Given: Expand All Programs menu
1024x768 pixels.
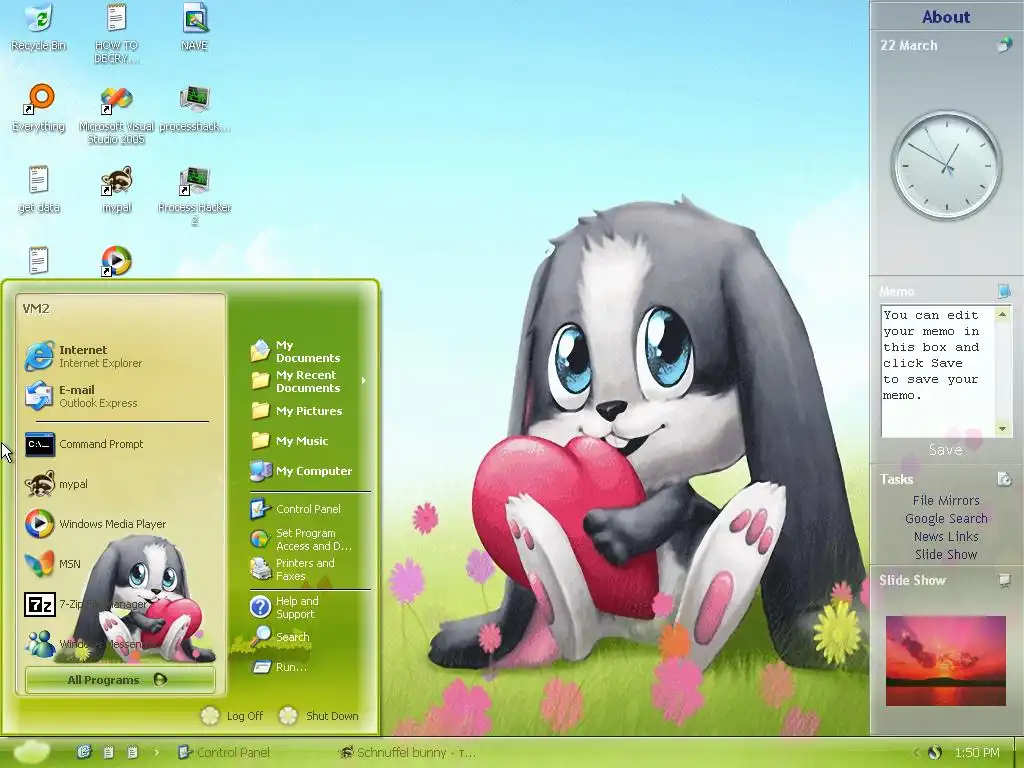Looking at the screenshot, I should point(120,680).
